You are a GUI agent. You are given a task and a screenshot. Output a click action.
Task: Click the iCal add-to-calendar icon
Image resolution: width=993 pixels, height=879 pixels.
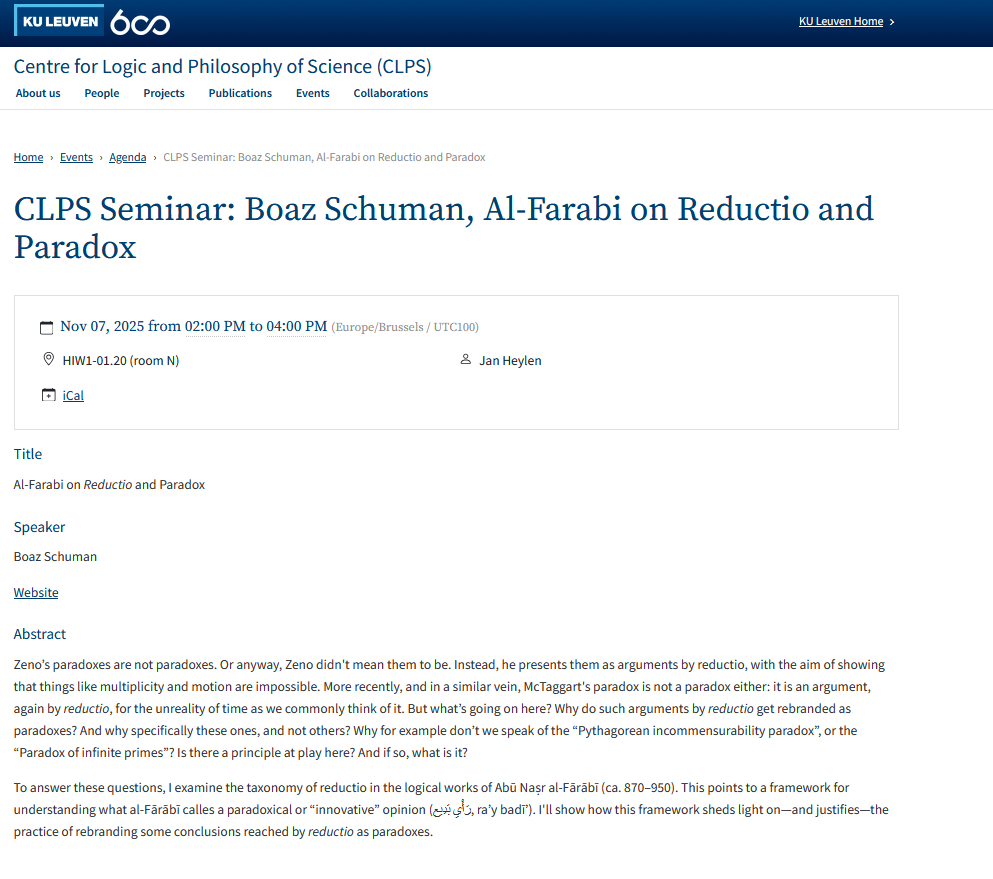coord(48,395)
